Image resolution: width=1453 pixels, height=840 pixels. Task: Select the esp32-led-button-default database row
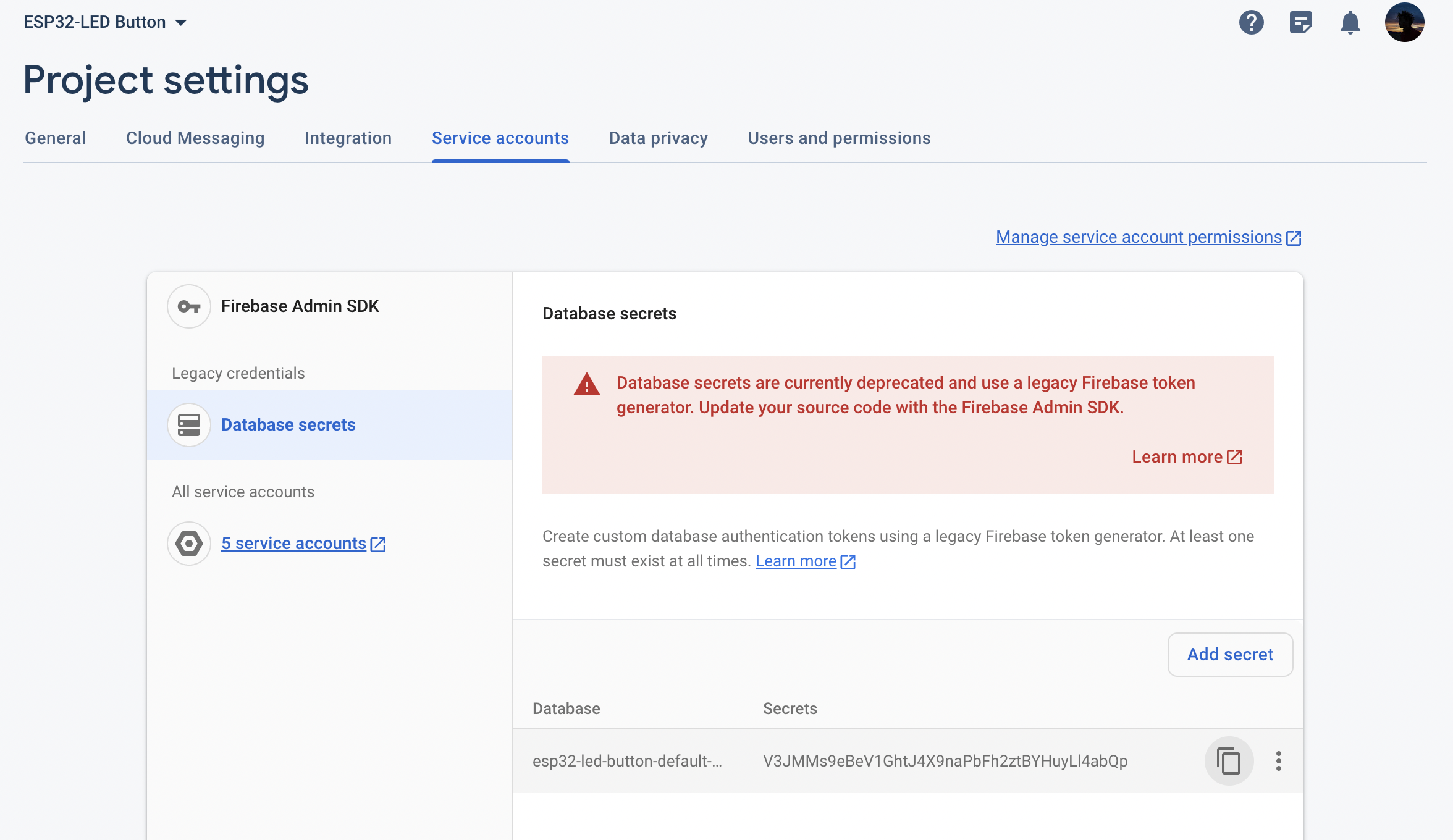click(626, 761)
